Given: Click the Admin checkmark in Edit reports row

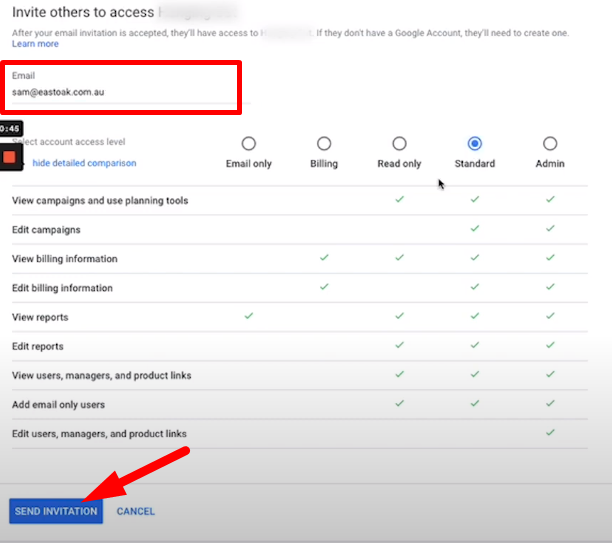Looking at the screenshot, I should (550, 345).
